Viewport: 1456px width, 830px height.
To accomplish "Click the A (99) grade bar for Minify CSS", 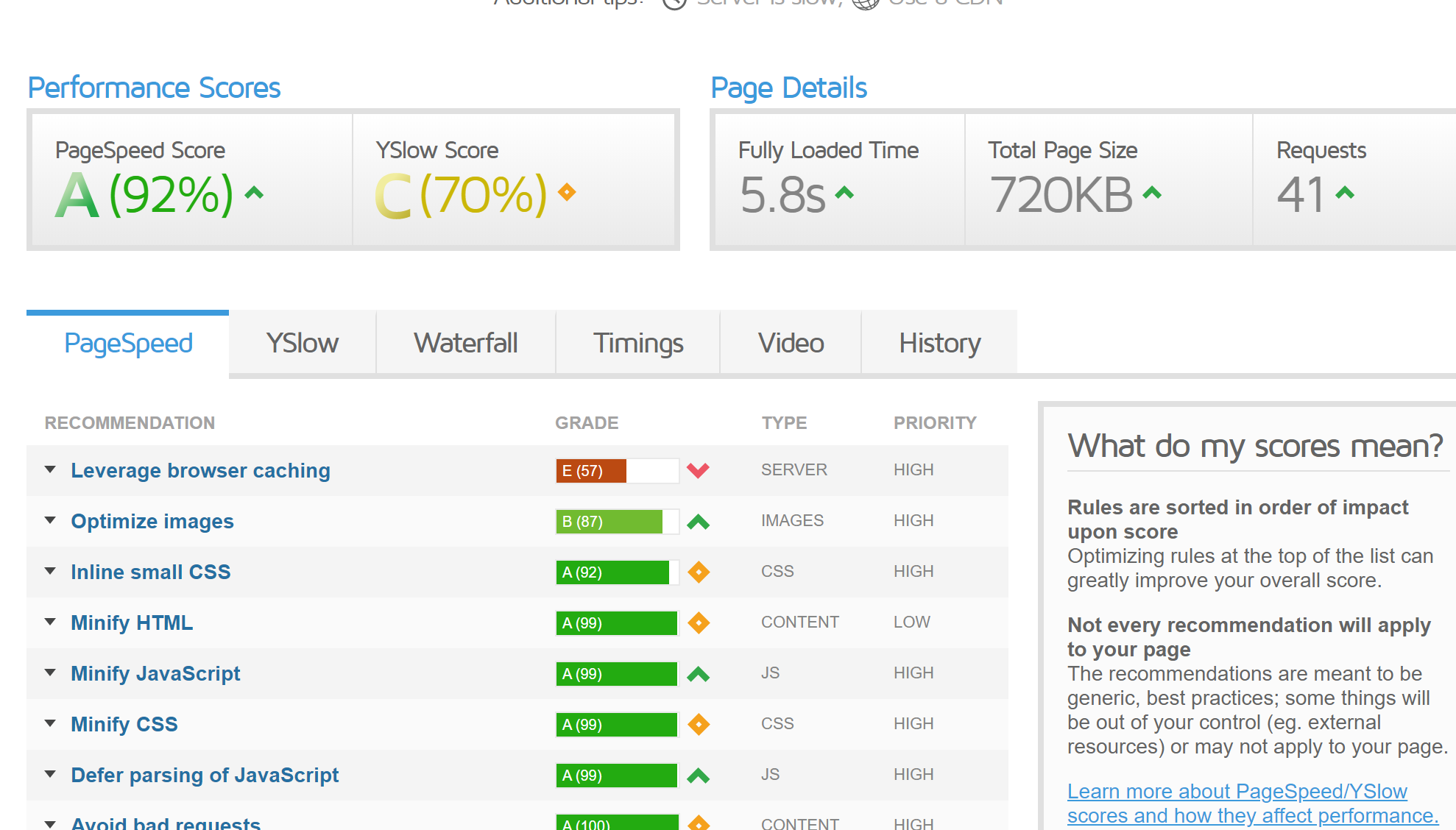I will click(617, 725).
